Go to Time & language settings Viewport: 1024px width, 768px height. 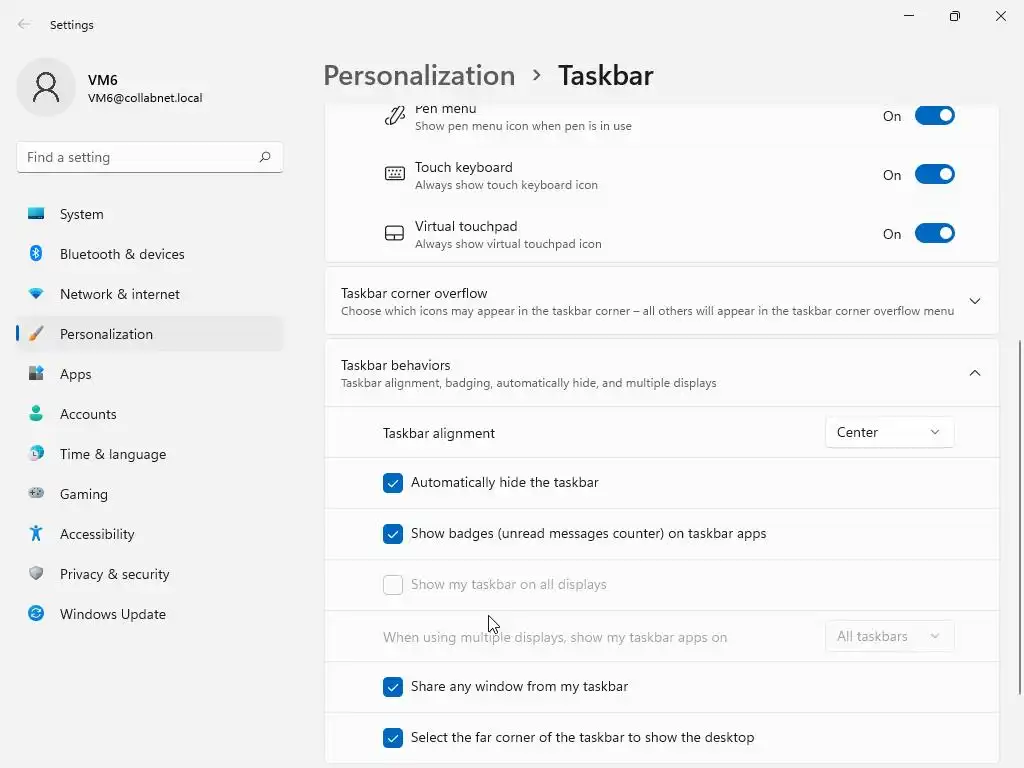tap(113, 454)
